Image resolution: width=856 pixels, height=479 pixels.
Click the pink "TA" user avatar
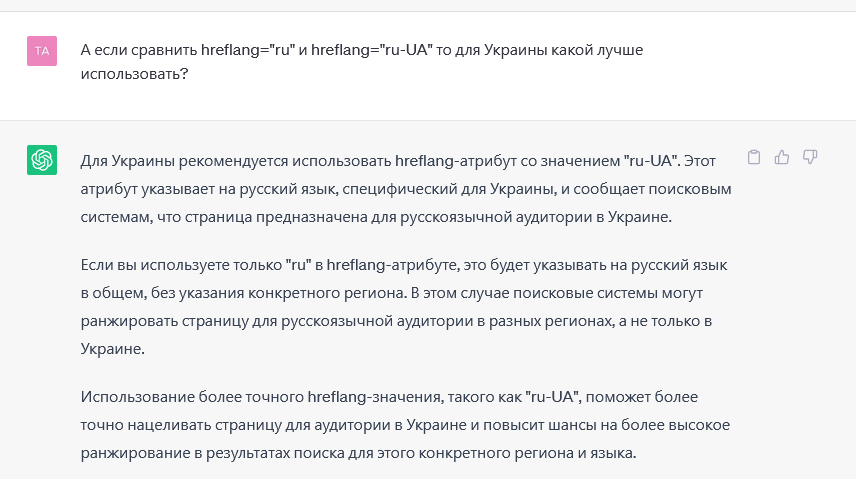pyautogui.click(x=42, y=50)
